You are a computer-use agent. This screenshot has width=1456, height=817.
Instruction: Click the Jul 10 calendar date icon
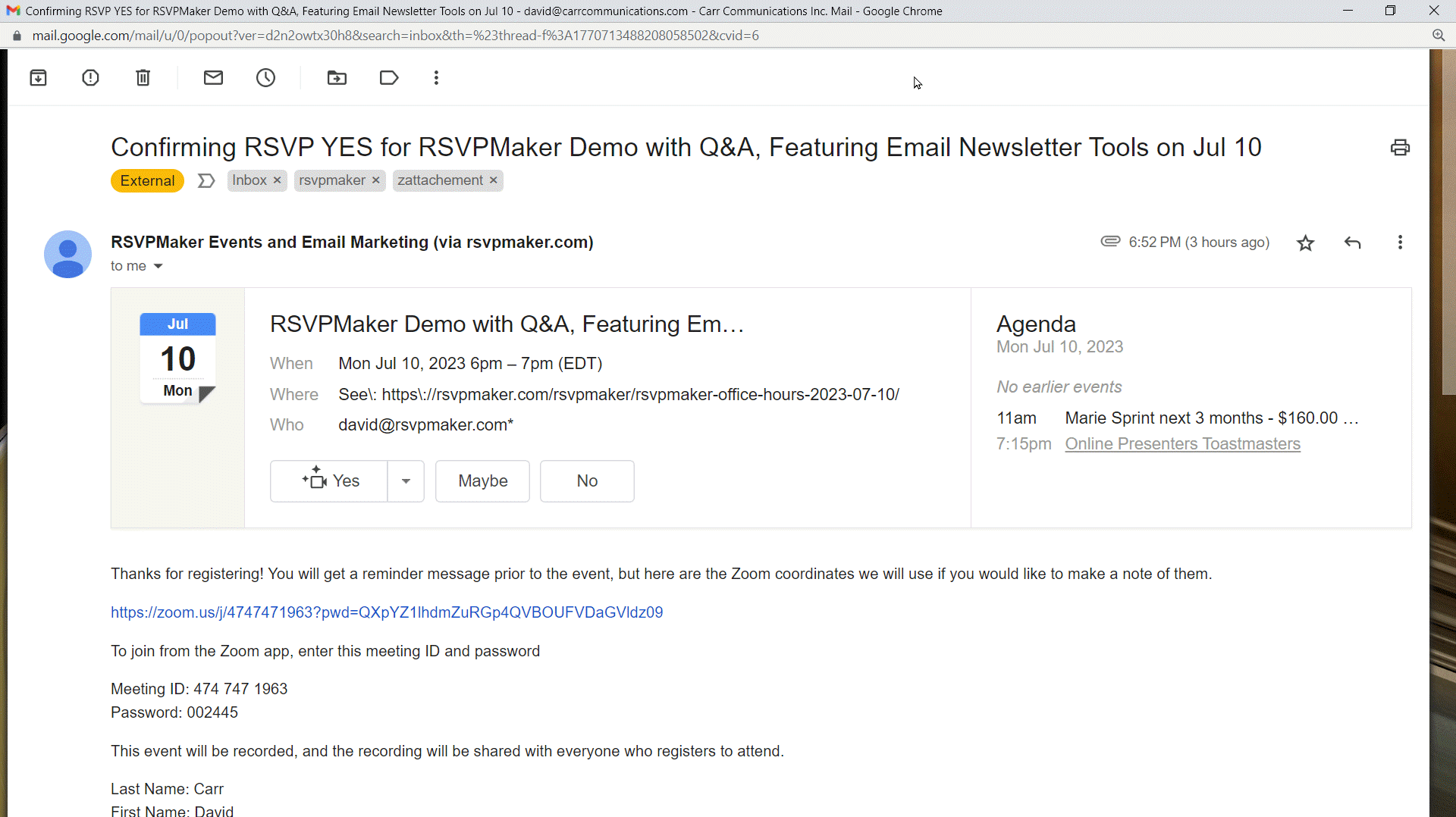tap(177, 358)
